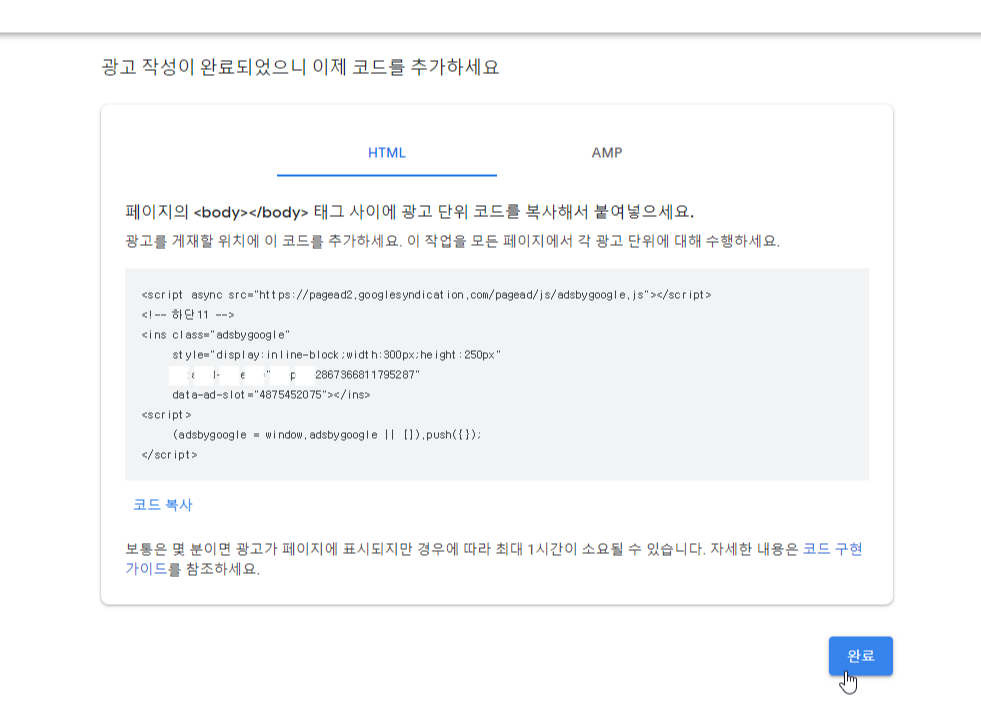Click the partially hidden 2867366811795287 client line
The height and width of the screenshot is (717, 981).
(x=295, y=375)
